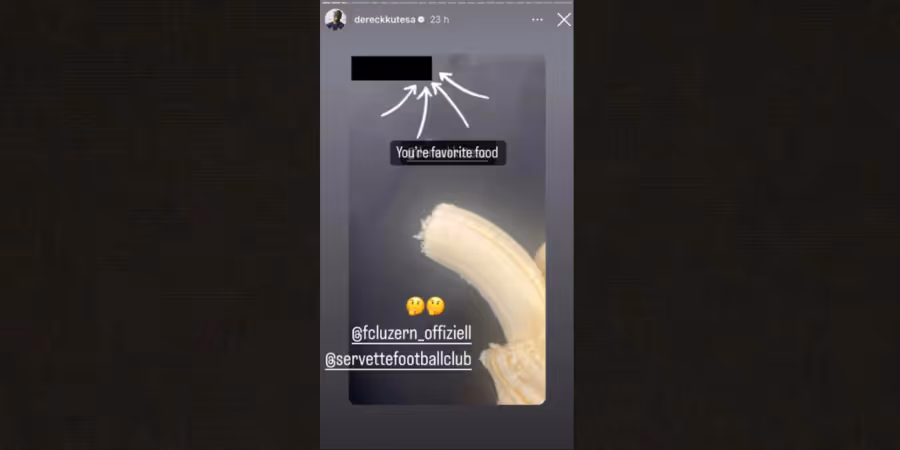The image size is (900, 450).
Task: Click the banana peel at the bottom of the photo
Action: tap(514, 373)
